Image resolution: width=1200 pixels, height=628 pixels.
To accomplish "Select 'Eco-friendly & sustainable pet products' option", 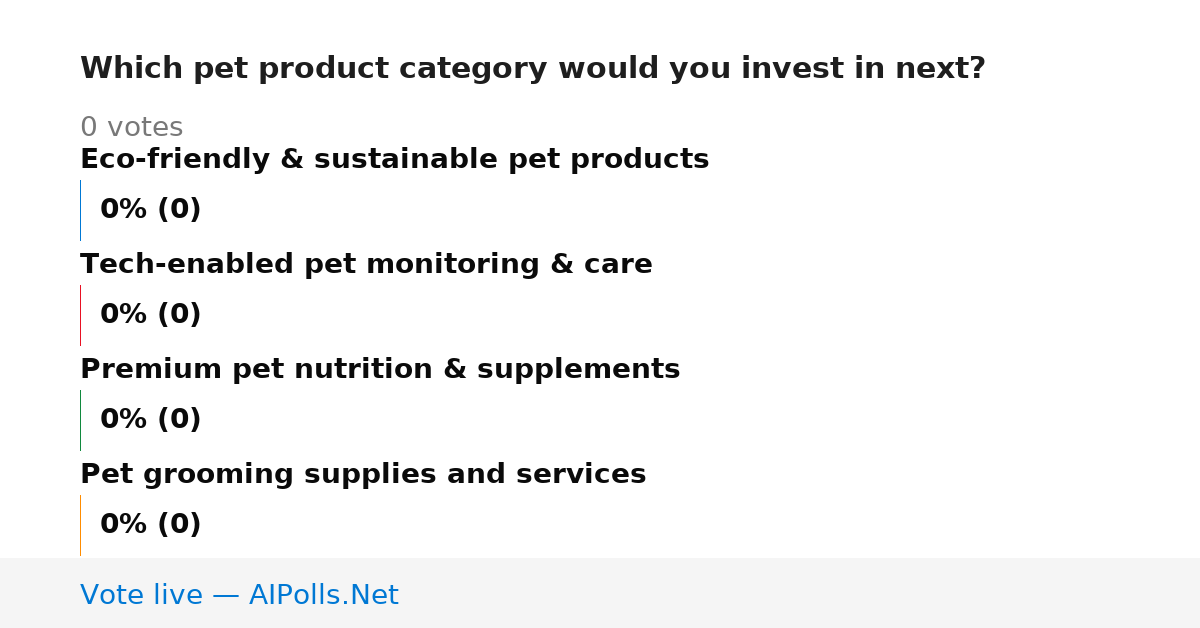I will [395, 160].
